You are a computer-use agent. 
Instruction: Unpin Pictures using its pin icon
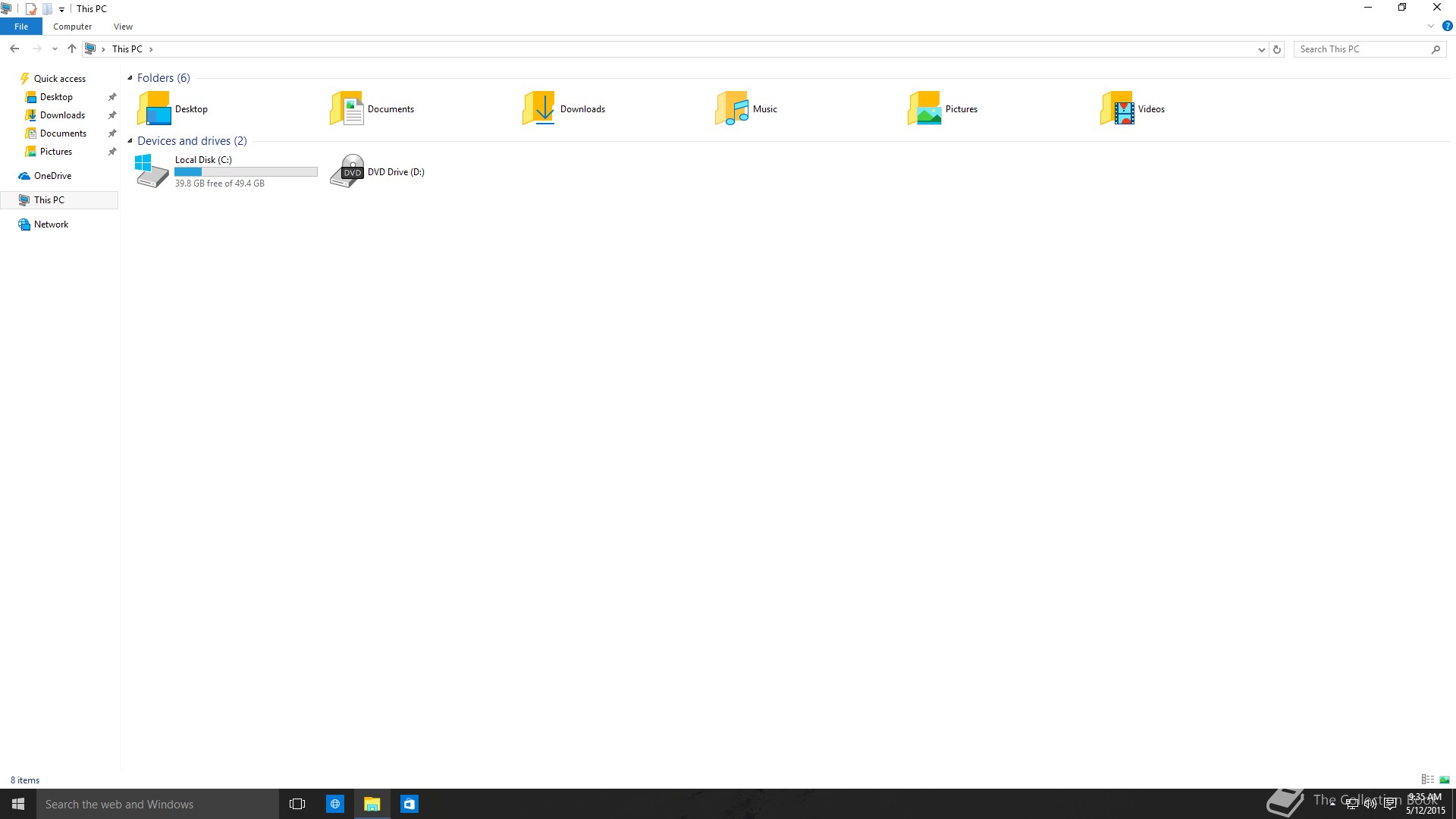coord(112,152)
